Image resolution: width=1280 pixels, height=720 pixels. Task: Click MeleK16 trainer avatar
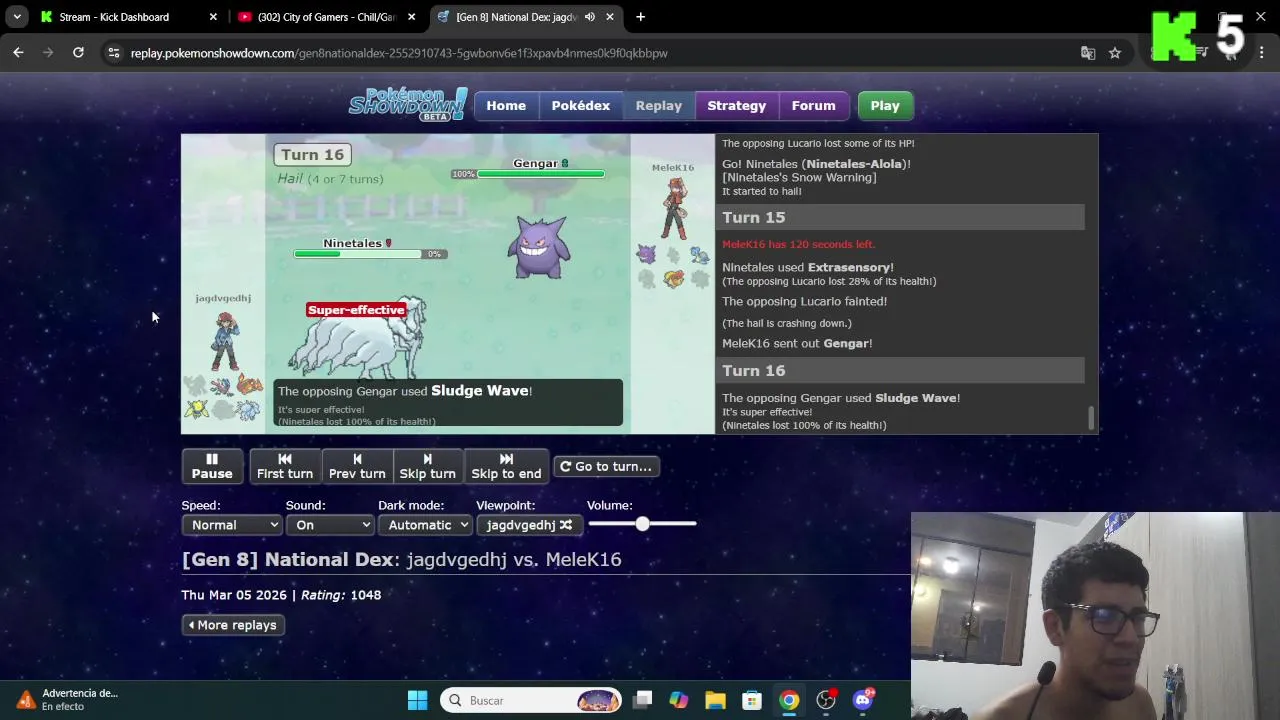(x=676, y=208)
